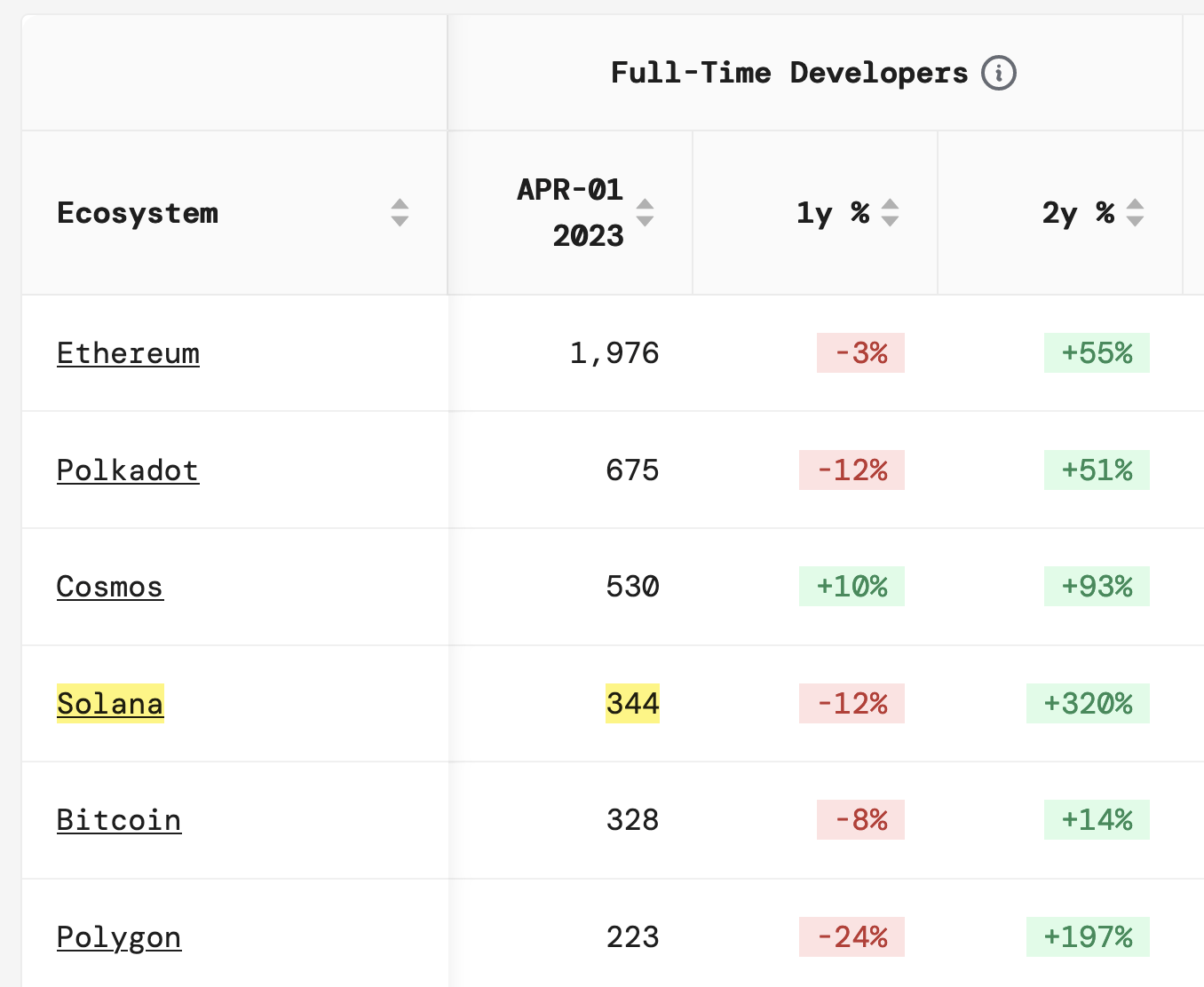1204x987 pixels.
Task: Open the Cosmos ecosystem link
Action: click(110, 587)
